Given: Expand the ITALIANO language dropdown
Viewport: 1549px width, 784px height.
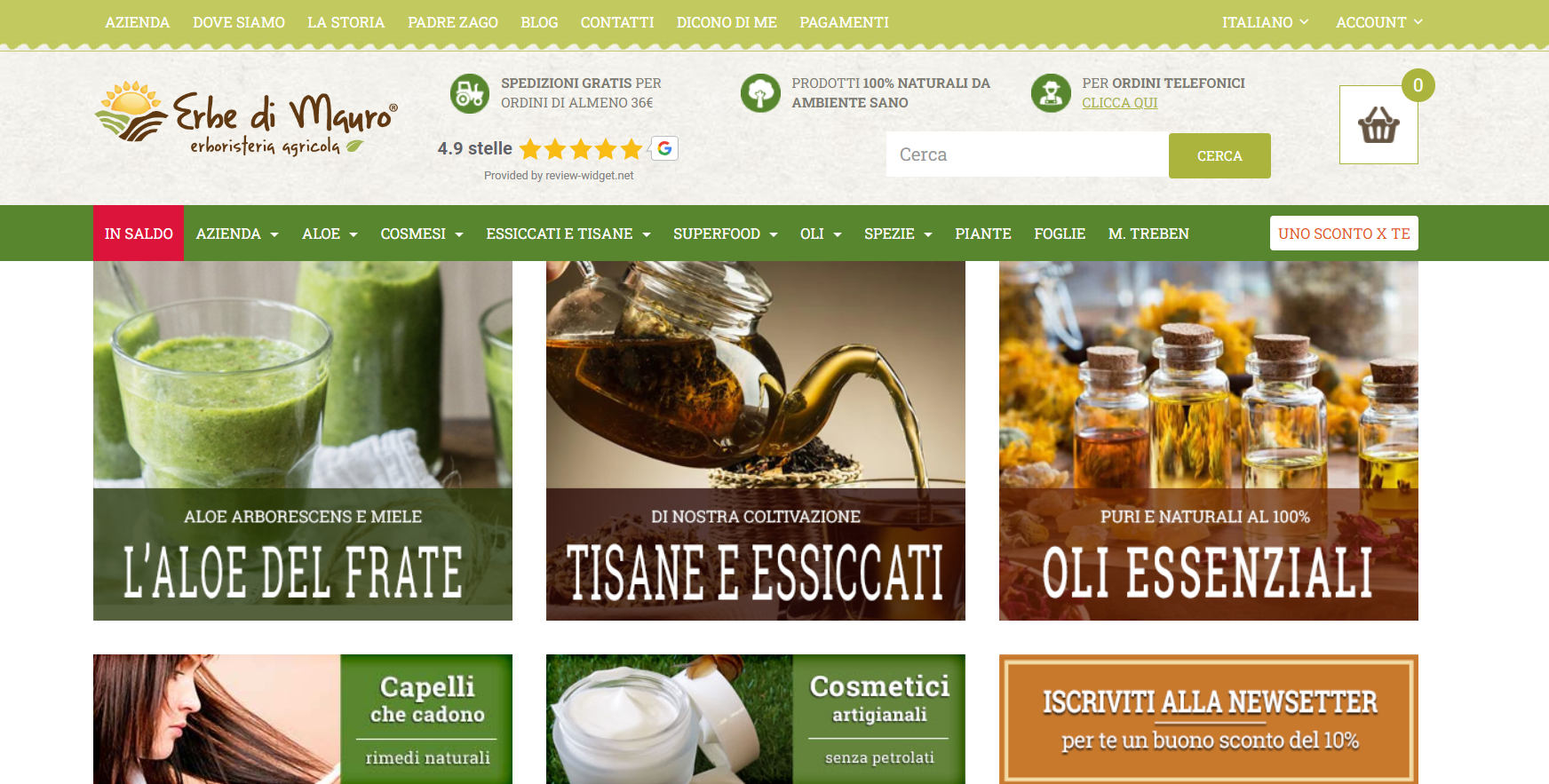Looking at the screenshot, I should [1265, 22].
